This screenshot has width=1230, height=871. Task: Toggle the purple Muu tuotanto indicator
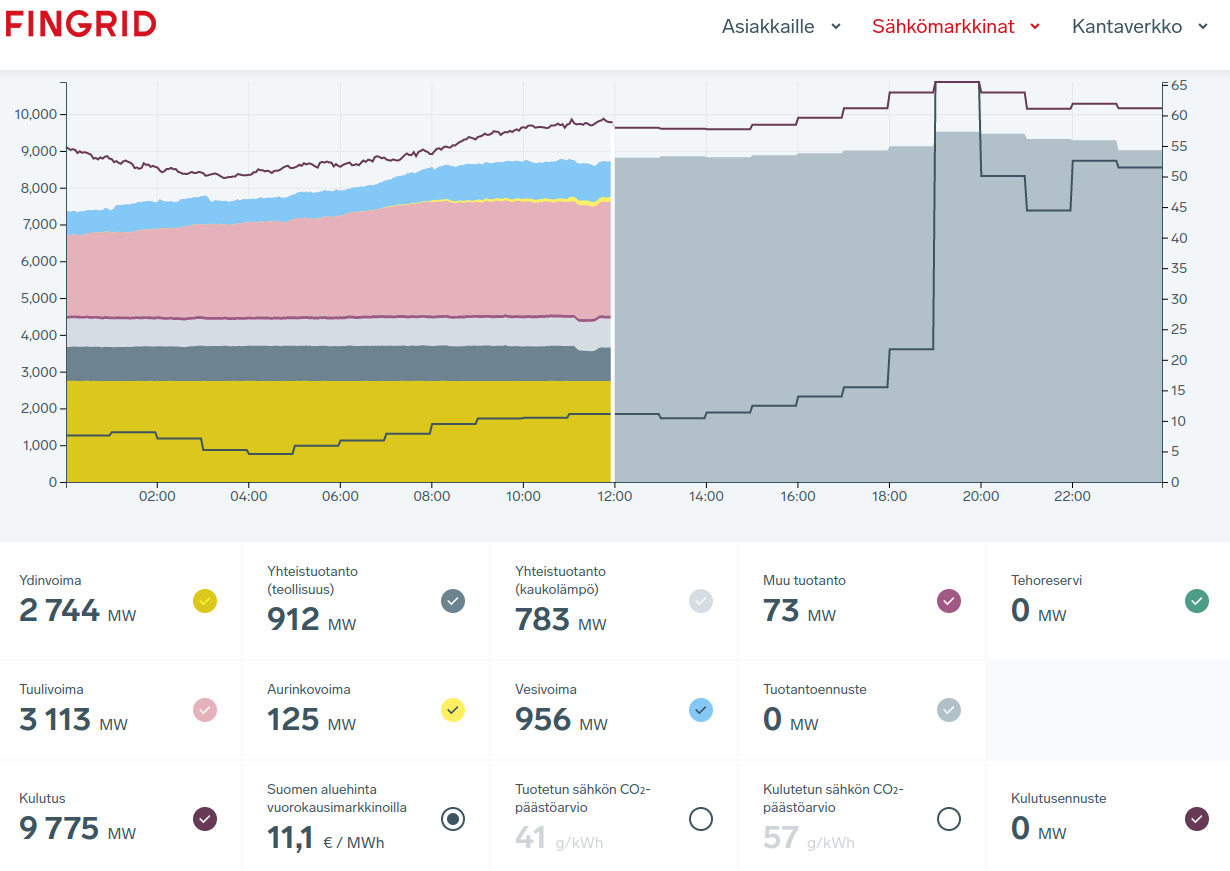[x=949, y=601]
